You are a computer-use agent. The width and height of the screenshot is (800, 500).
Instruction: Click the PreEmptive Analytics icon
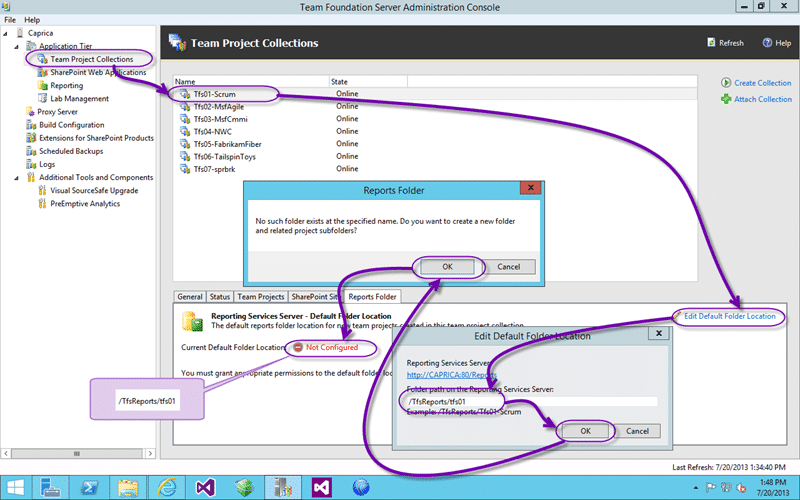coord(42,204)
